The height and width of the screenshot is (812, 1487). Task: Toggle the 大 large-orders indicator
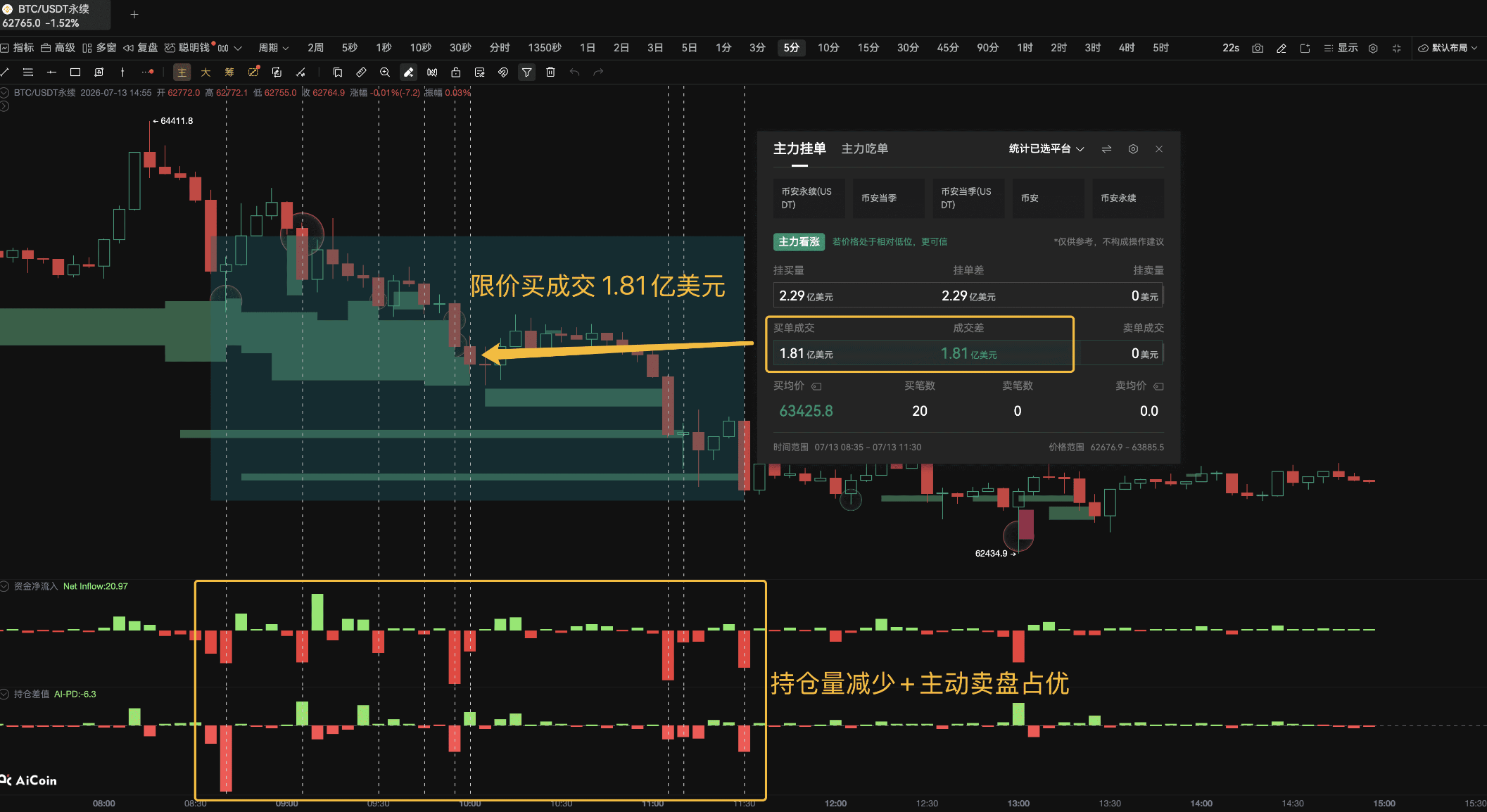(205, 72)
